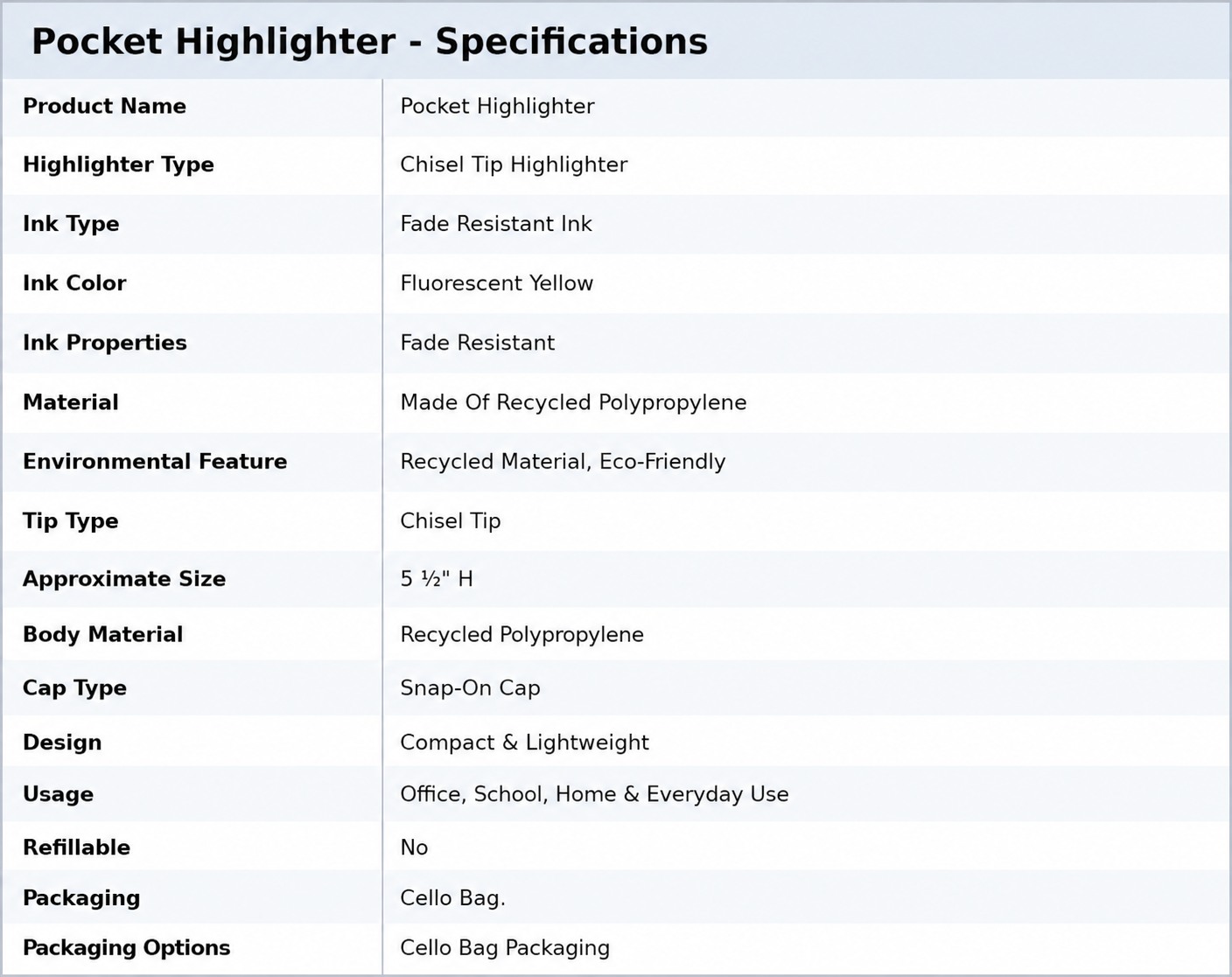
Task: Click the 'Ink Color' label
Action: point(74,283)
